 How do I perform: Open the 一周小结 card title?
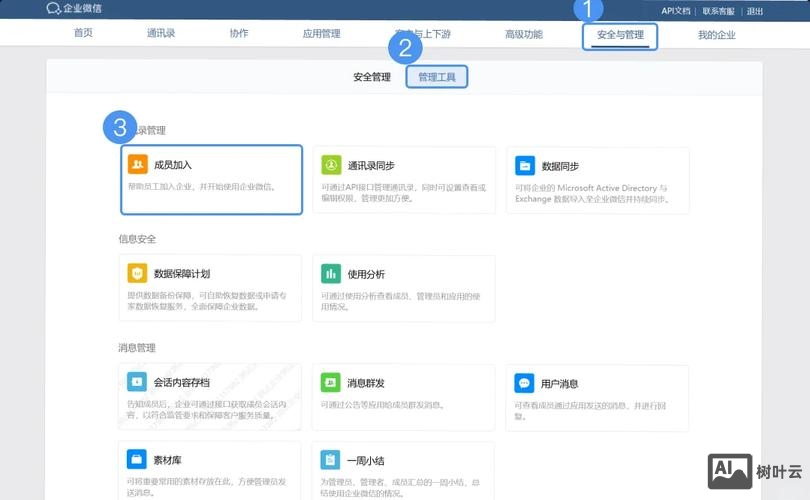pos(365,461)
